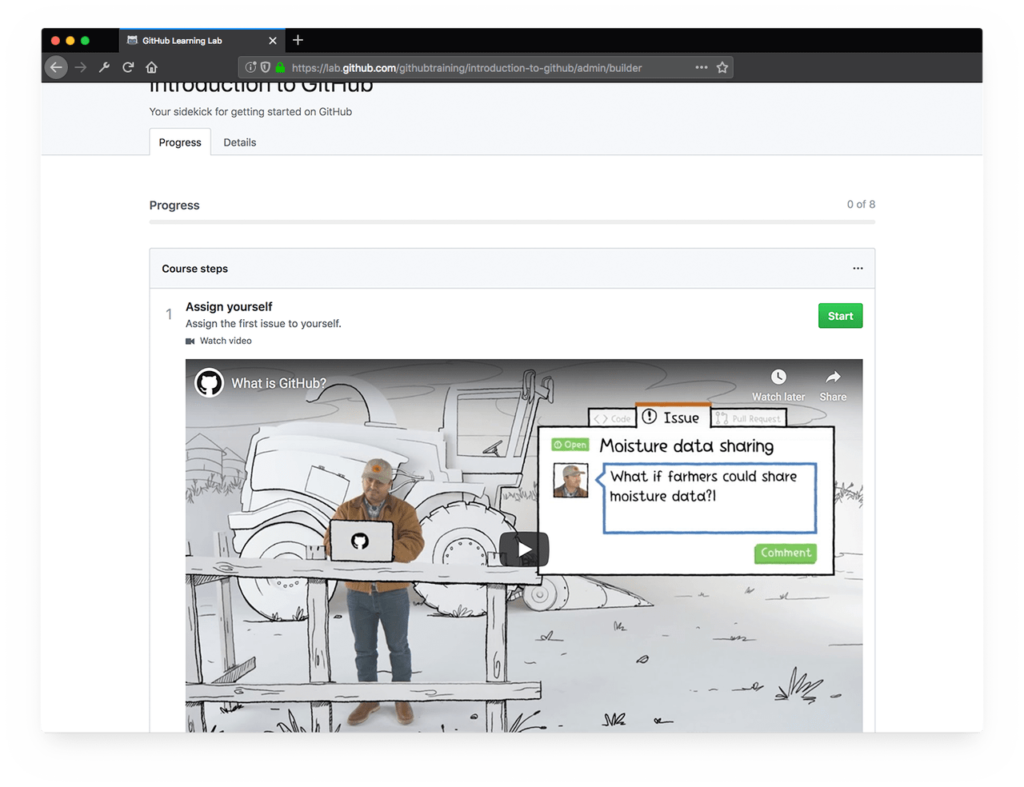Click the Course steps header label

[195, 268]
